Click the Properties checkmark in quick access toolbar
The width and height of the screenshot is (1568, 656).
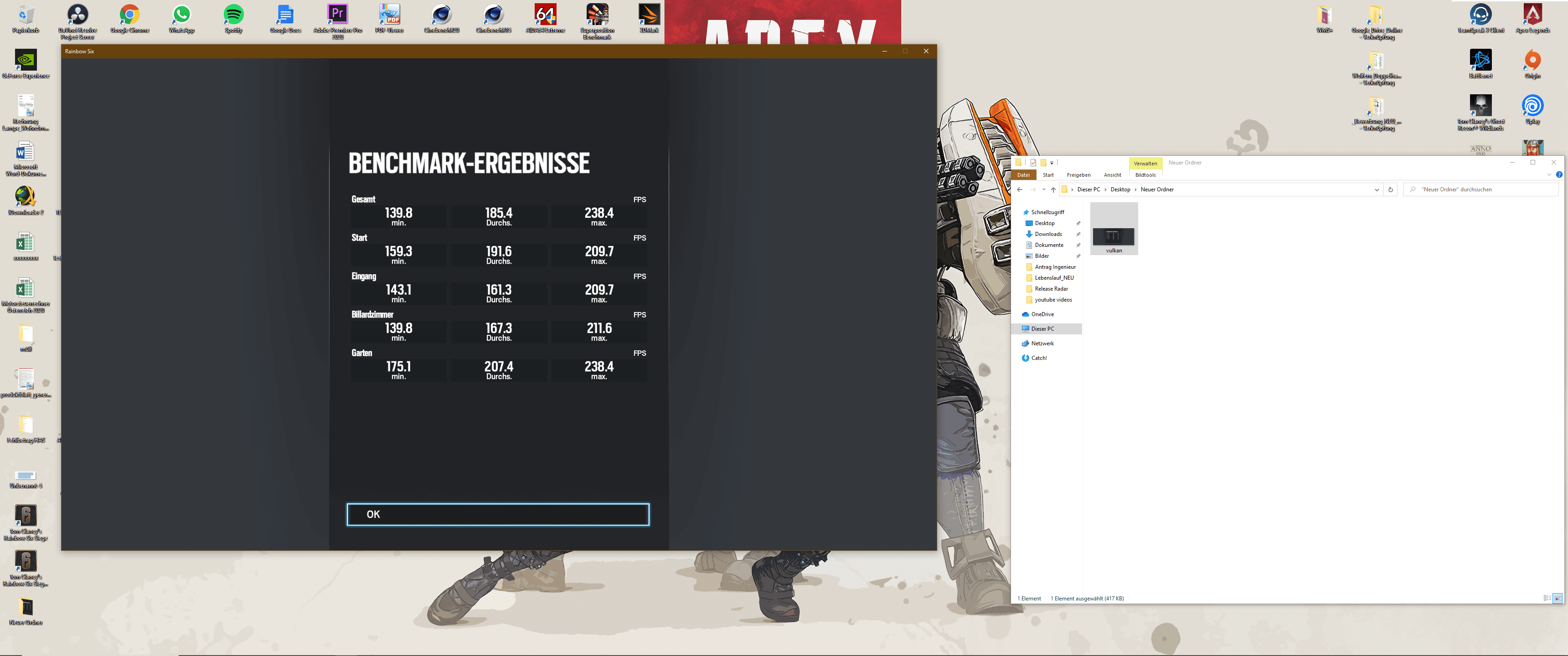1033,163
